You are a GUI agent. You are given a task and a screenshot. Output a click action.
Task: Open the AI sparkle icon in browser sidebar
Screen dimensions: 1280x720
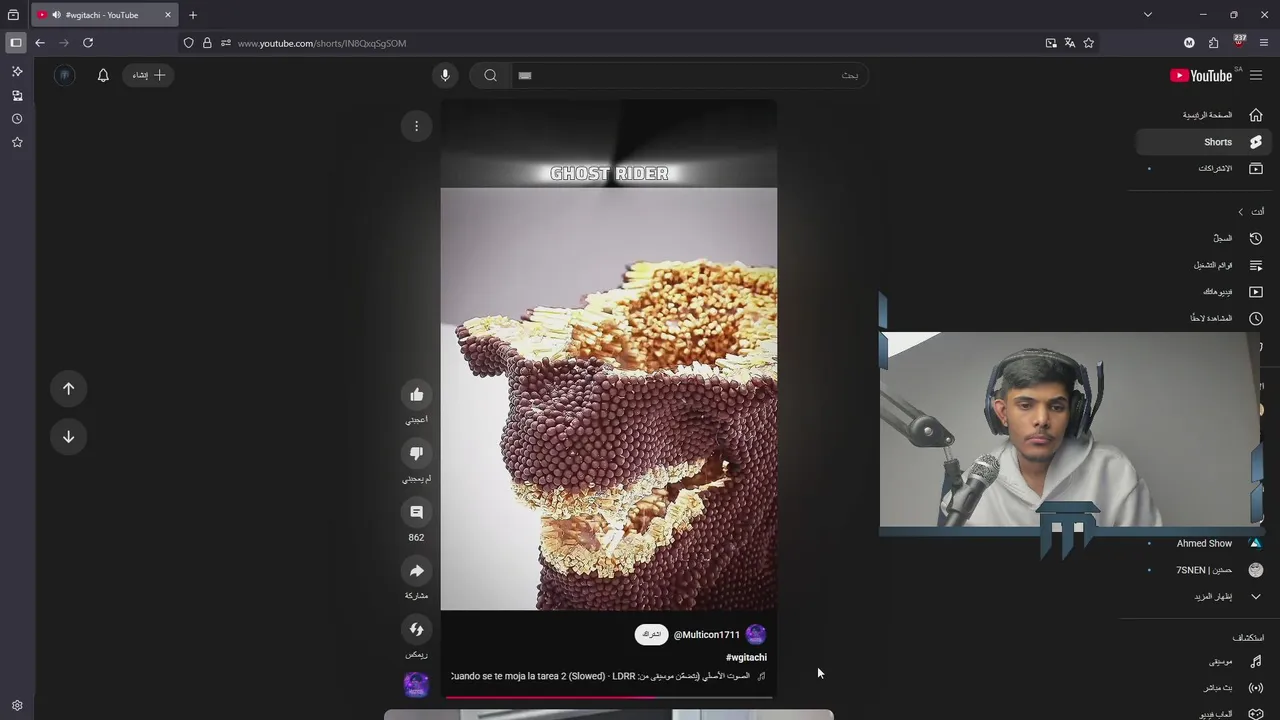[17, 72]
